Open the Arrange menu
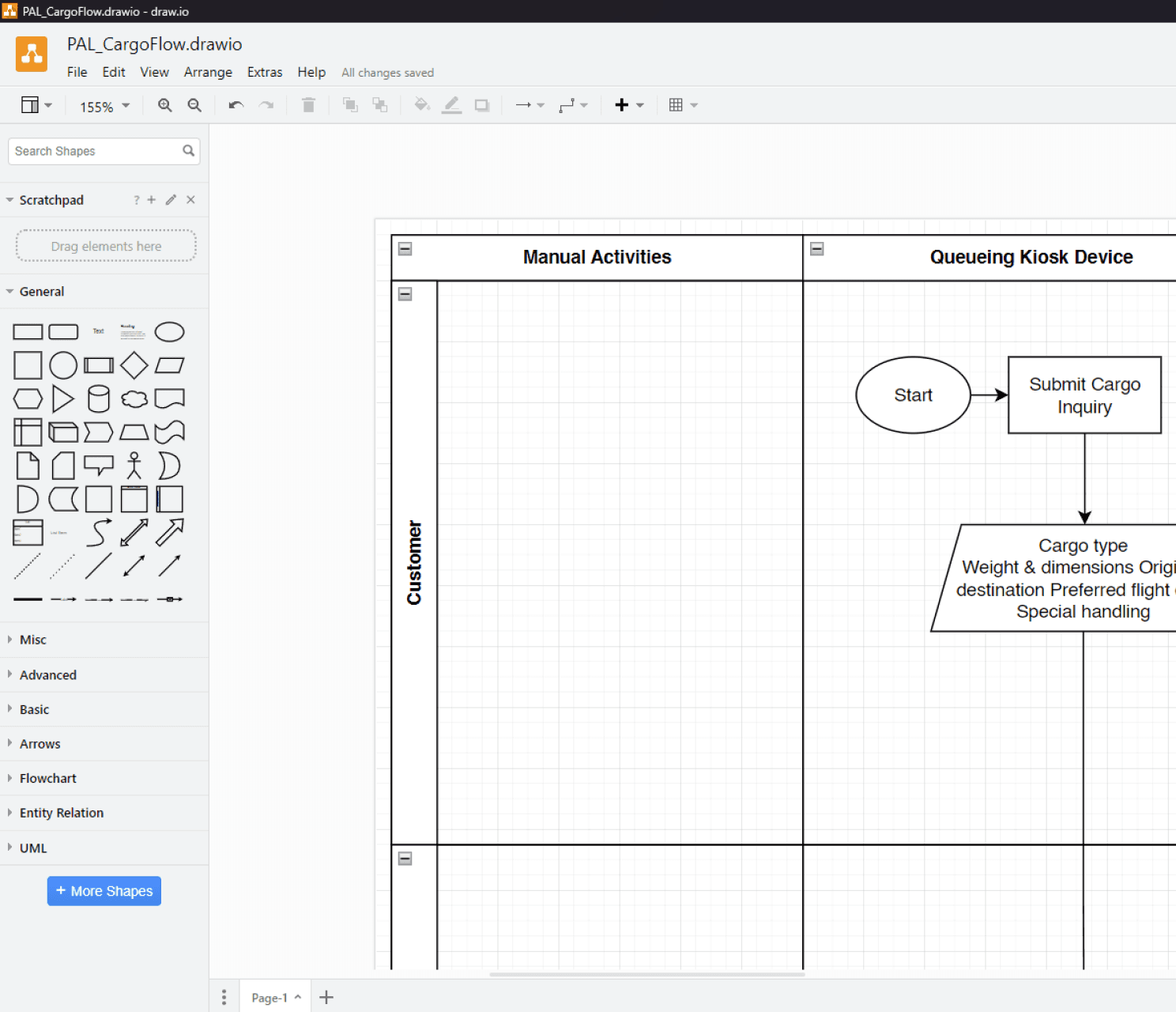Image resolution: width=1176 pixels, height=1012 pixels. pos(208,72)
